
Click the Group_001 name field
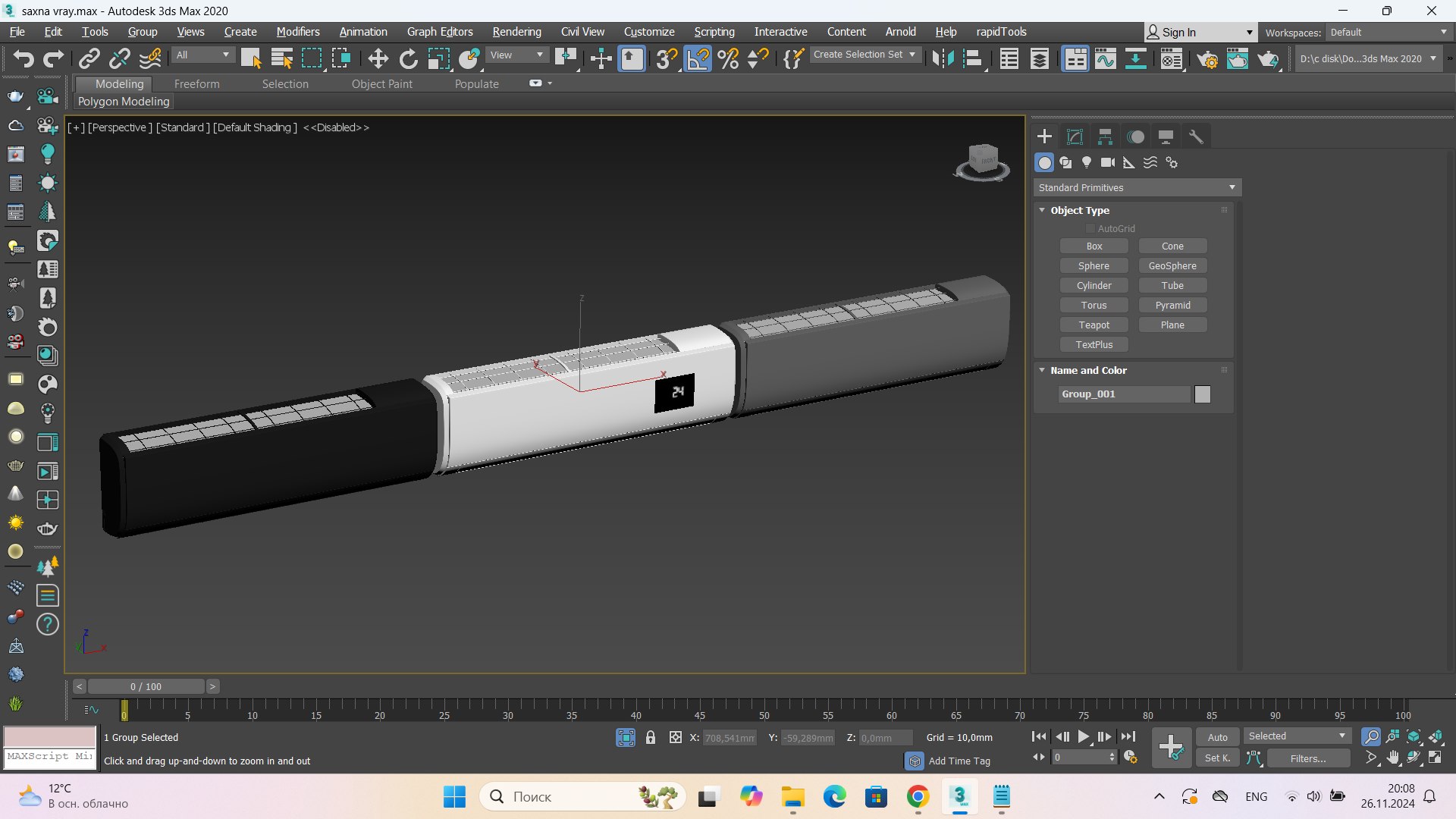(1125, 394)
